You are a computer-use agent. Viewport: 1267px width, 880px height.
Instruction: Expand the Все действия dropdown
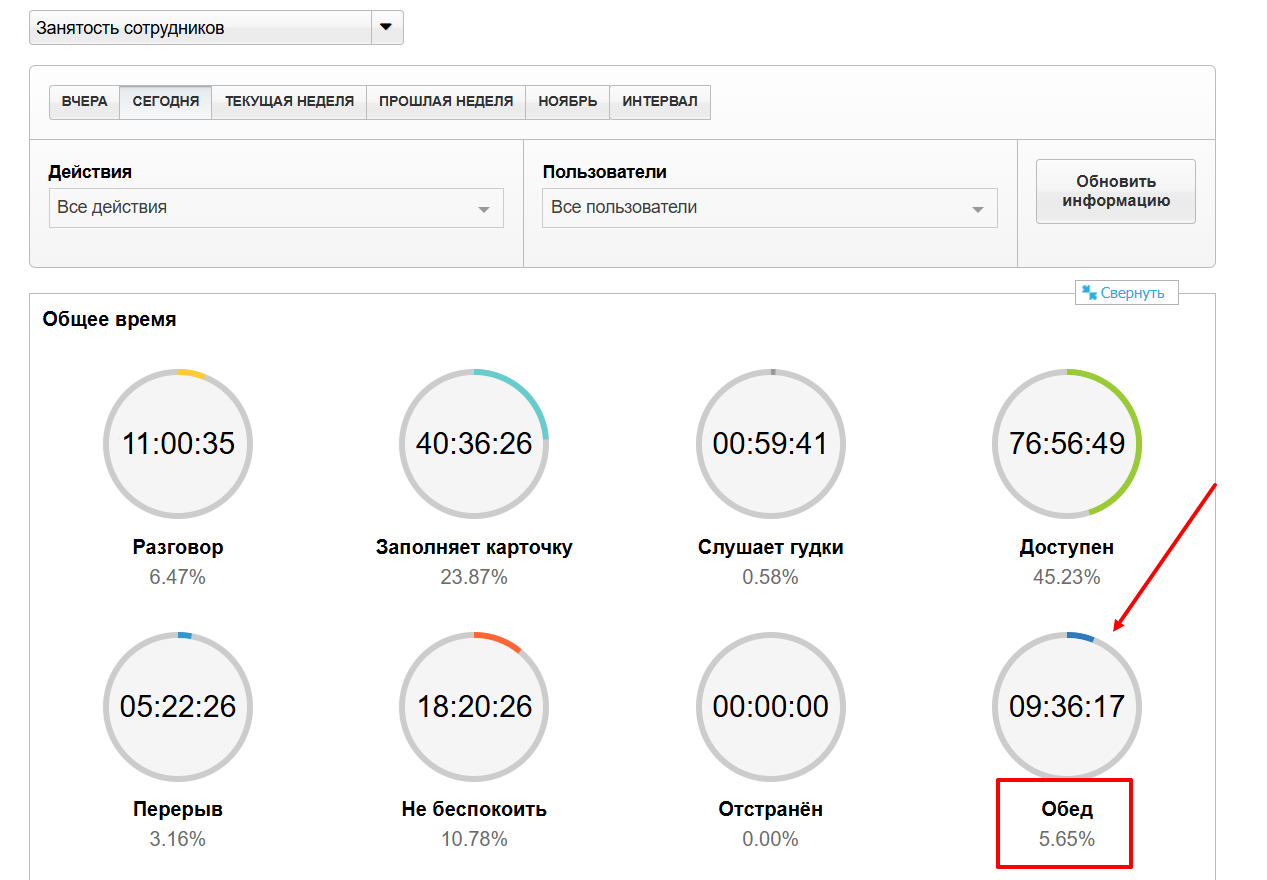tap(275, 208)
